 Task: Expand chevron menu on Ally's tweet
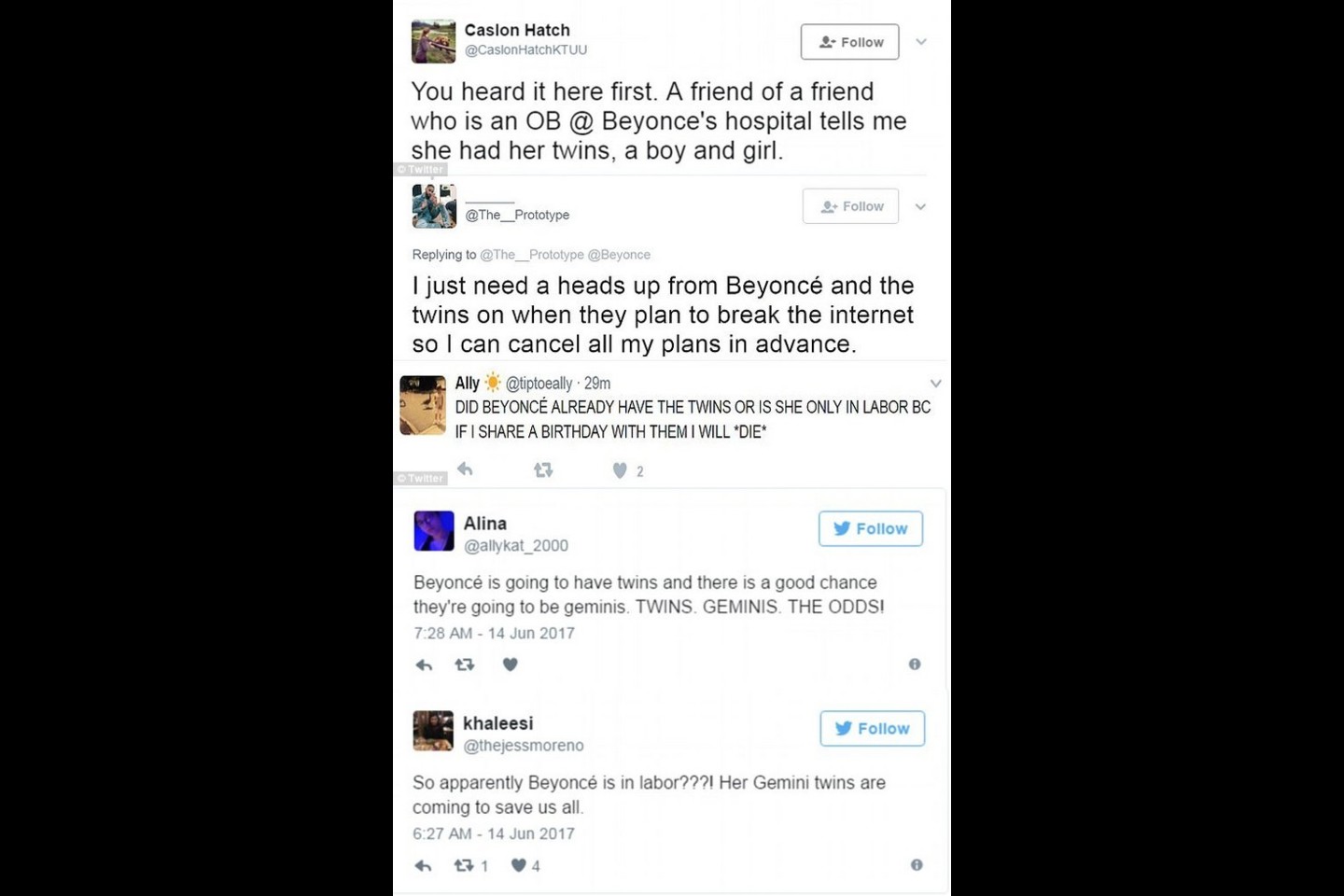[935, 384]
